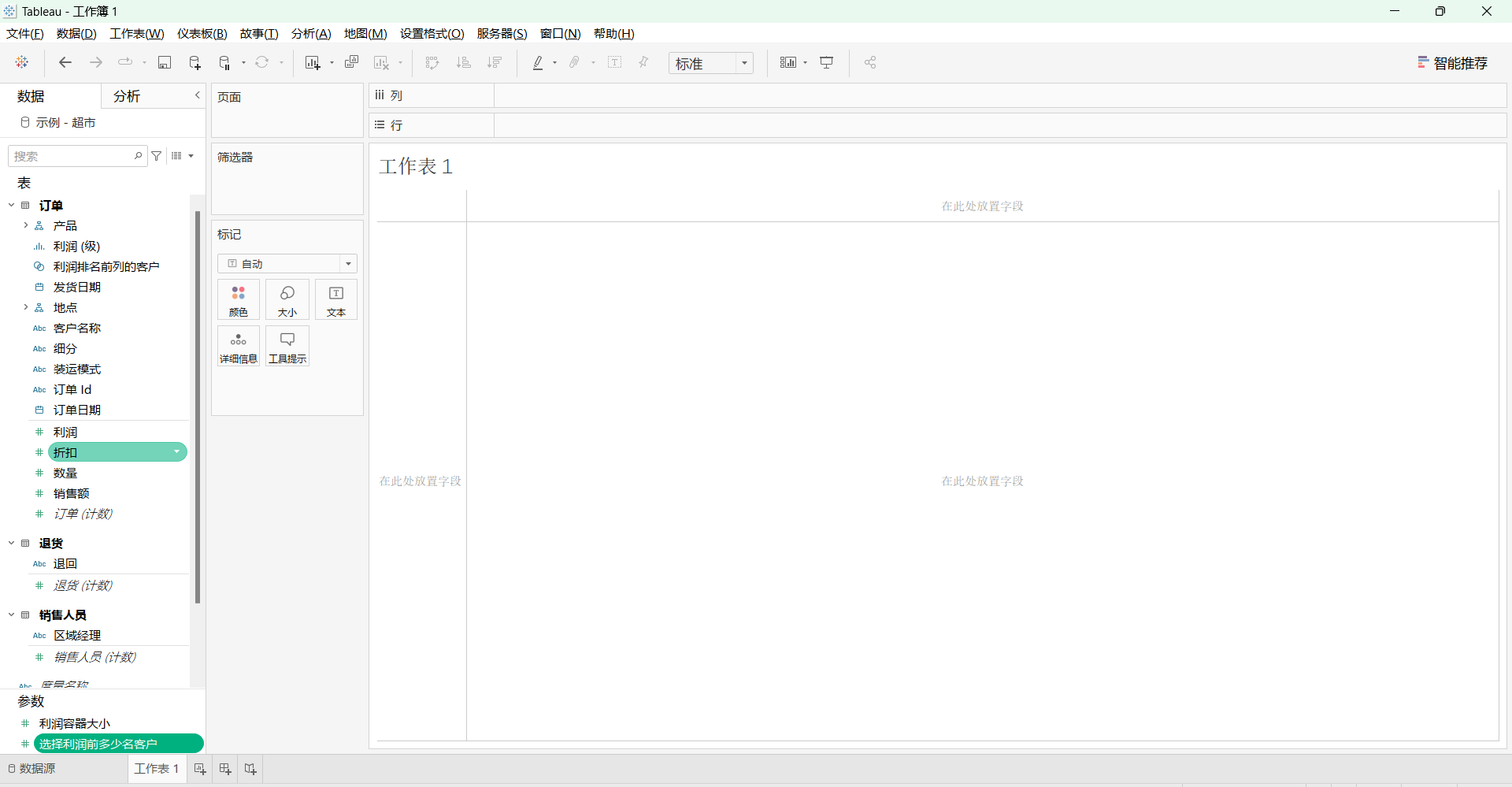
Task: Click the fix axes pin icon
Action: pyautogui.click(x=644, y=62)
